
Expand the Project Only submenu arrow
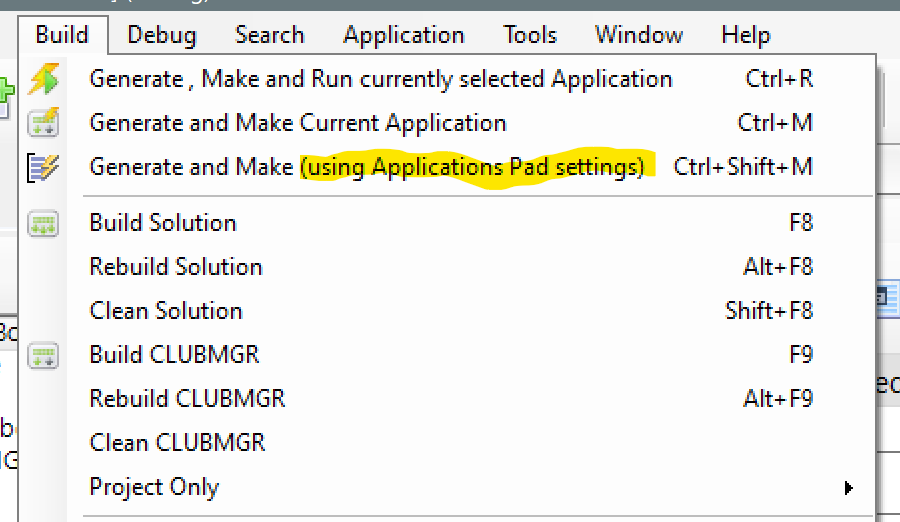coord(848,488)
